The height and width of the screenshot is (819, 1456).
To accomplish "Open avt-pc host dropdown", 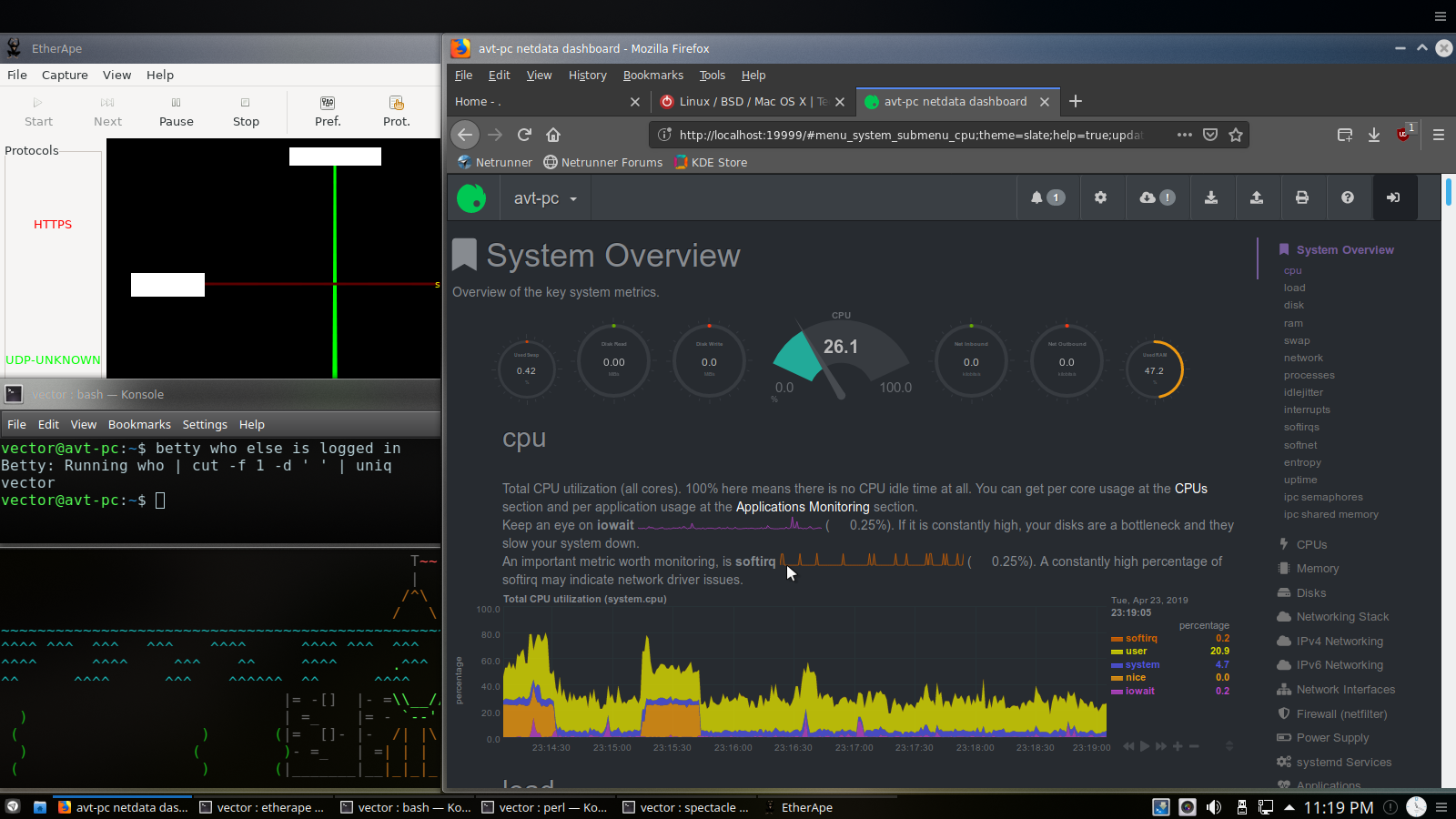I will (545, 198).
